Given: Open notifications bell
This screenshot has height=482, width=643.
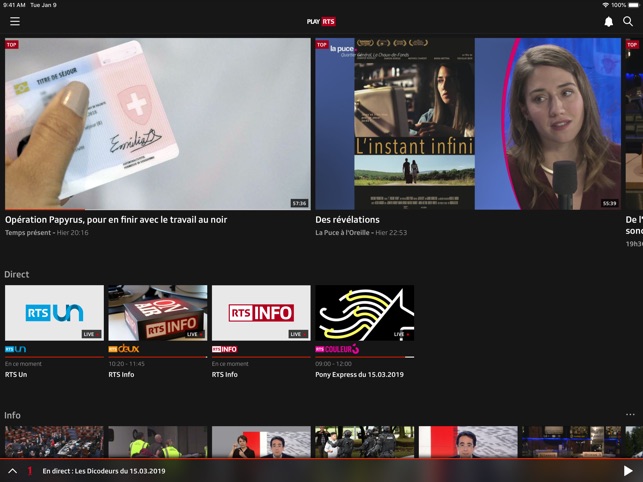Looking at the screenshot, I should point(609,22).
